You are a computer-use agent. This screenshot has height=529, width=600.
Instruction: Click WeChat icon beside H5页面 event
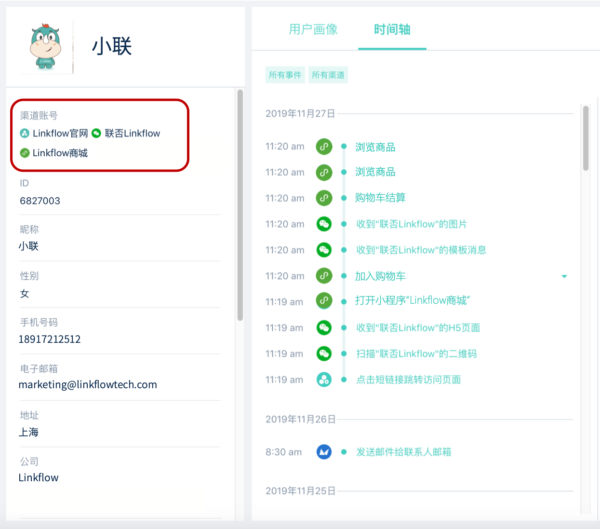tap(324, 328)
